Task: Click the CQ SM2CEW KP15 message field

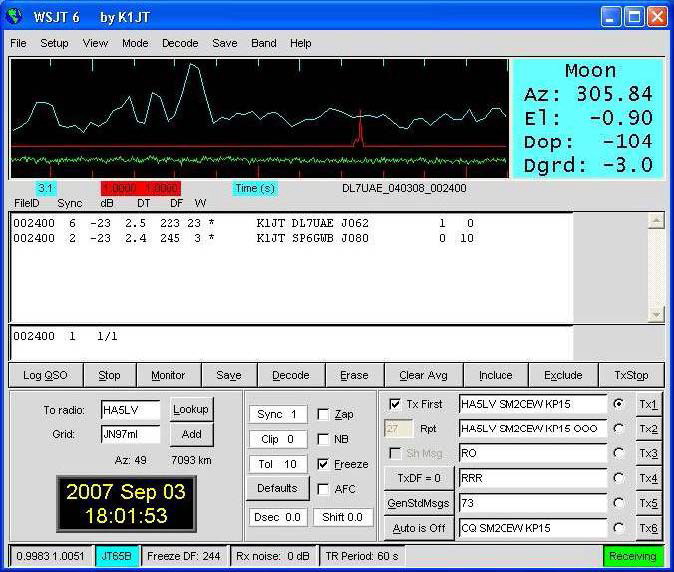Action: click(533, 528)
